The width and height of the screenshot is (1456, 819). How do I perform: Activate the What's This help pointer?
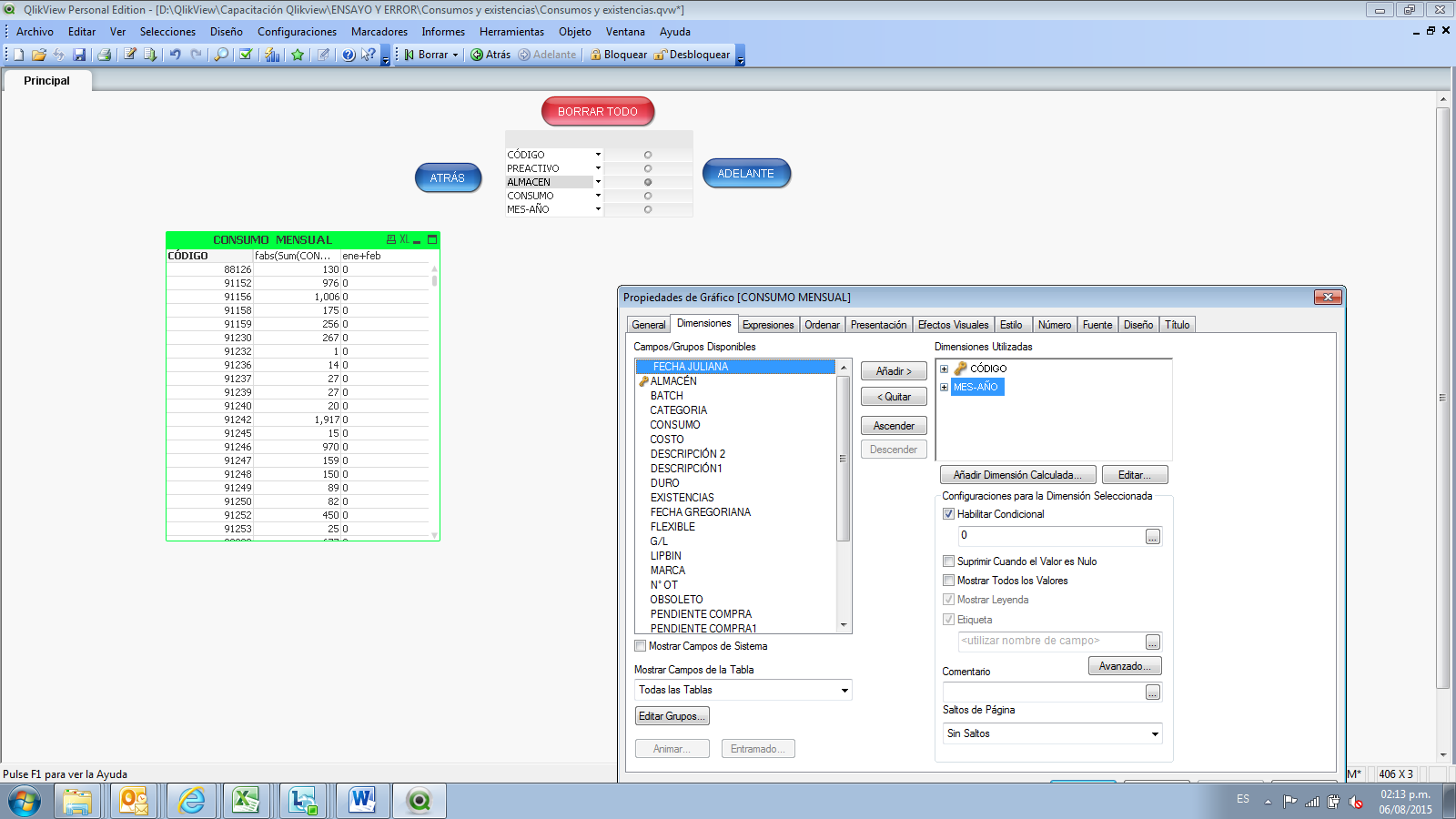(x=368, y=55)
